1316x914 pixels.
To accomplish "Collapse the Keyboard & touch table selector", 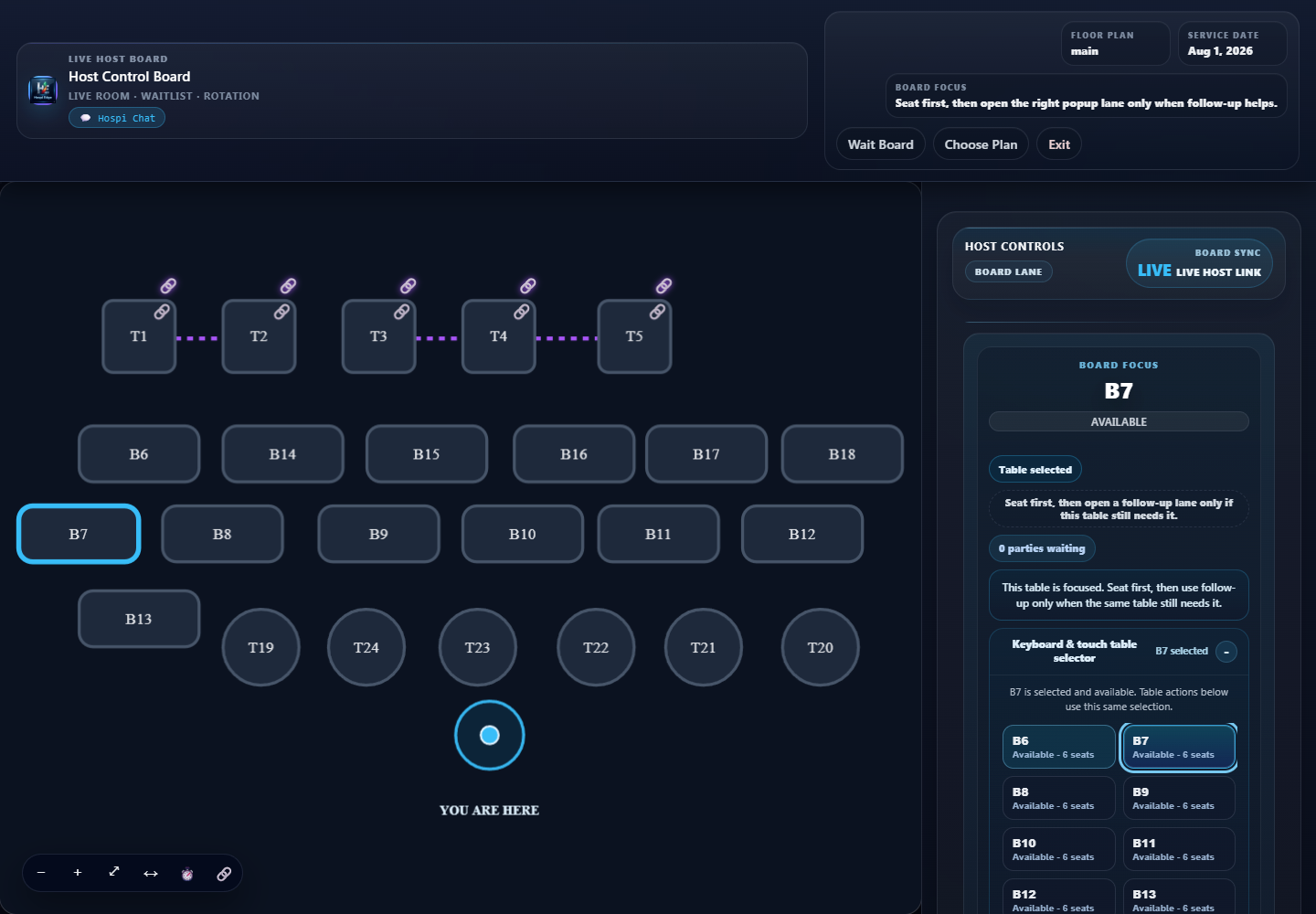I will click(x=1226, y=652).
